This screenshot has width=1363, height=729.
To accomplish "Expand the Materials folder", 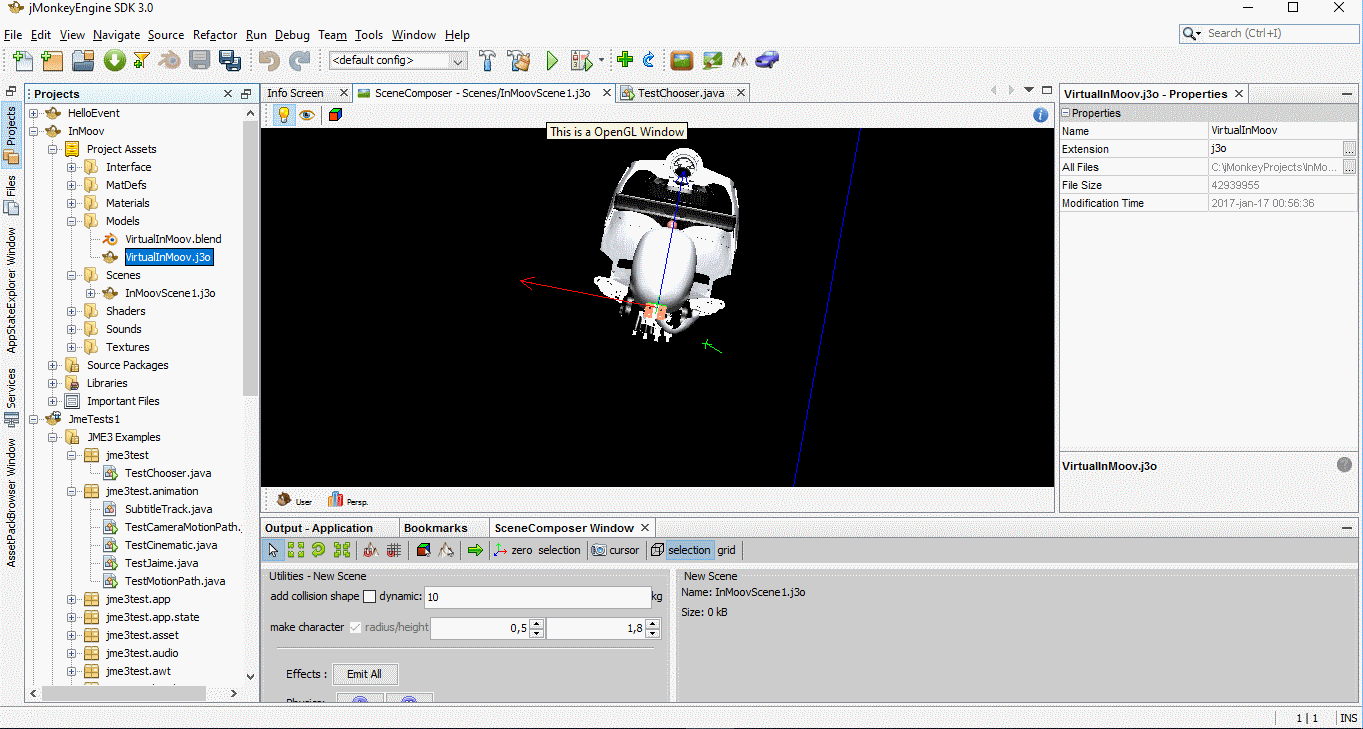I will pos(72,203).
